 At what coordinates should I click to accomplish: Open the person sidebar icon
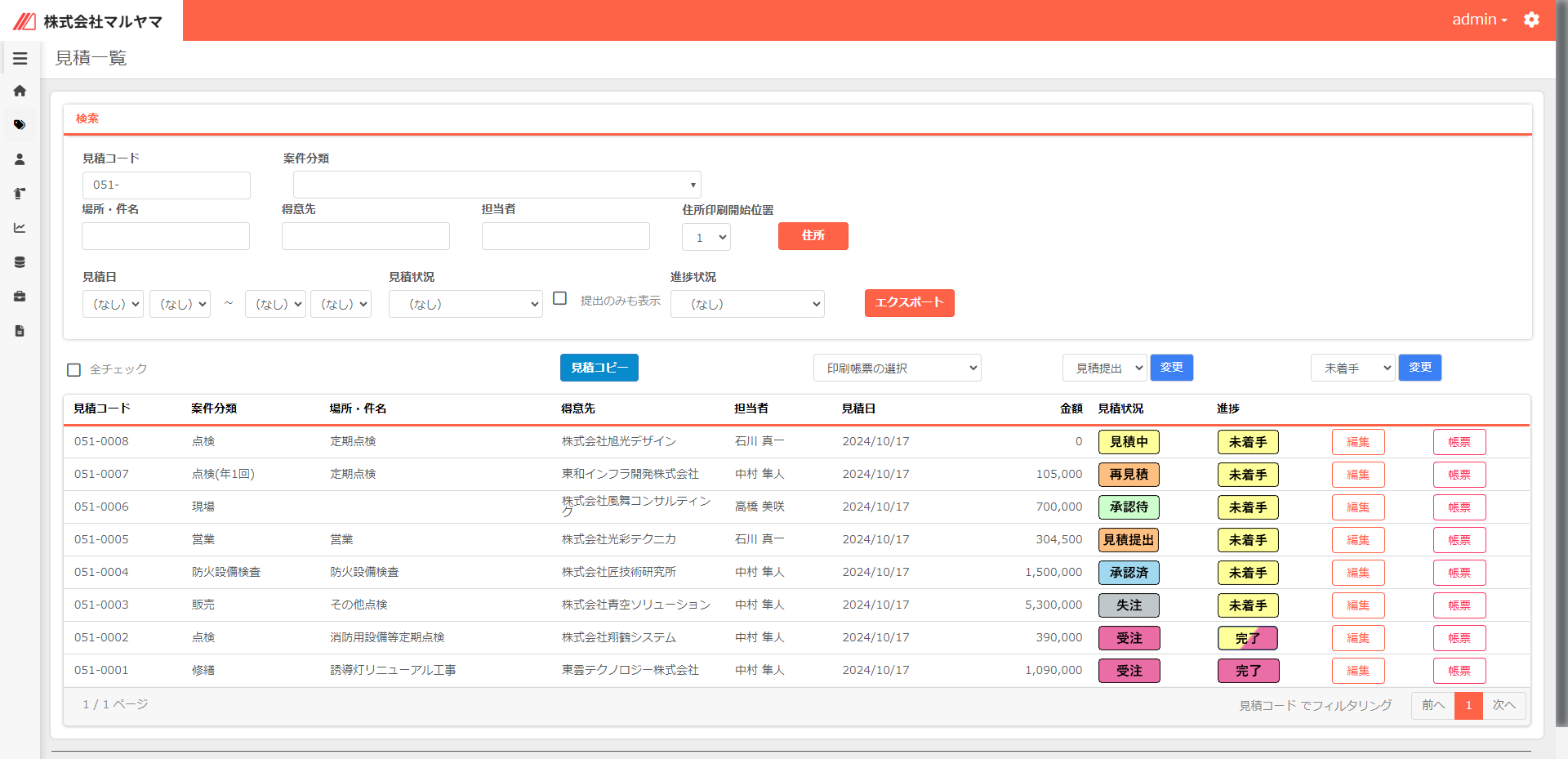[x=20, y=159]
